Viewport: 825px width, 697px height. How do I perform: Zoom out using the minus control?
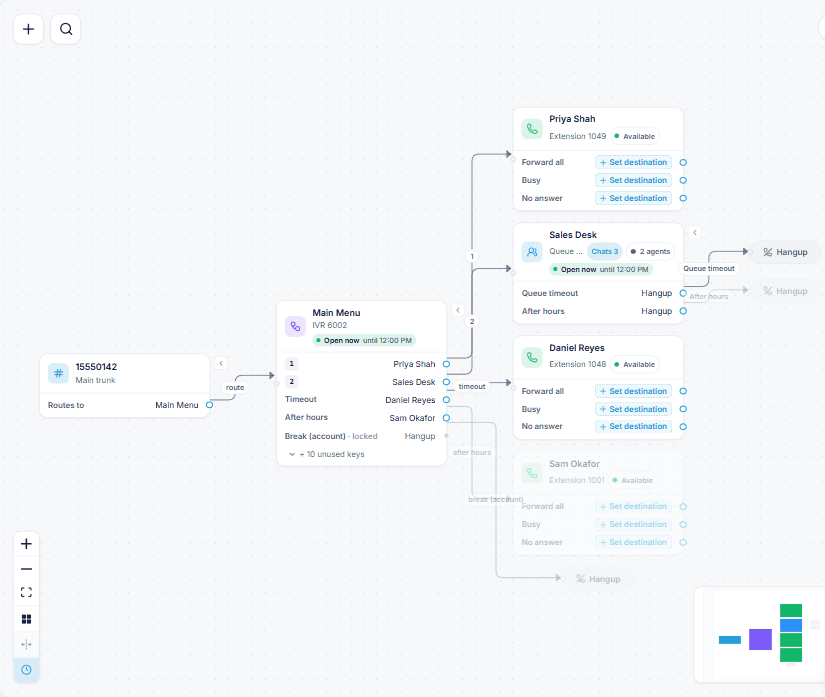point(26,569)
